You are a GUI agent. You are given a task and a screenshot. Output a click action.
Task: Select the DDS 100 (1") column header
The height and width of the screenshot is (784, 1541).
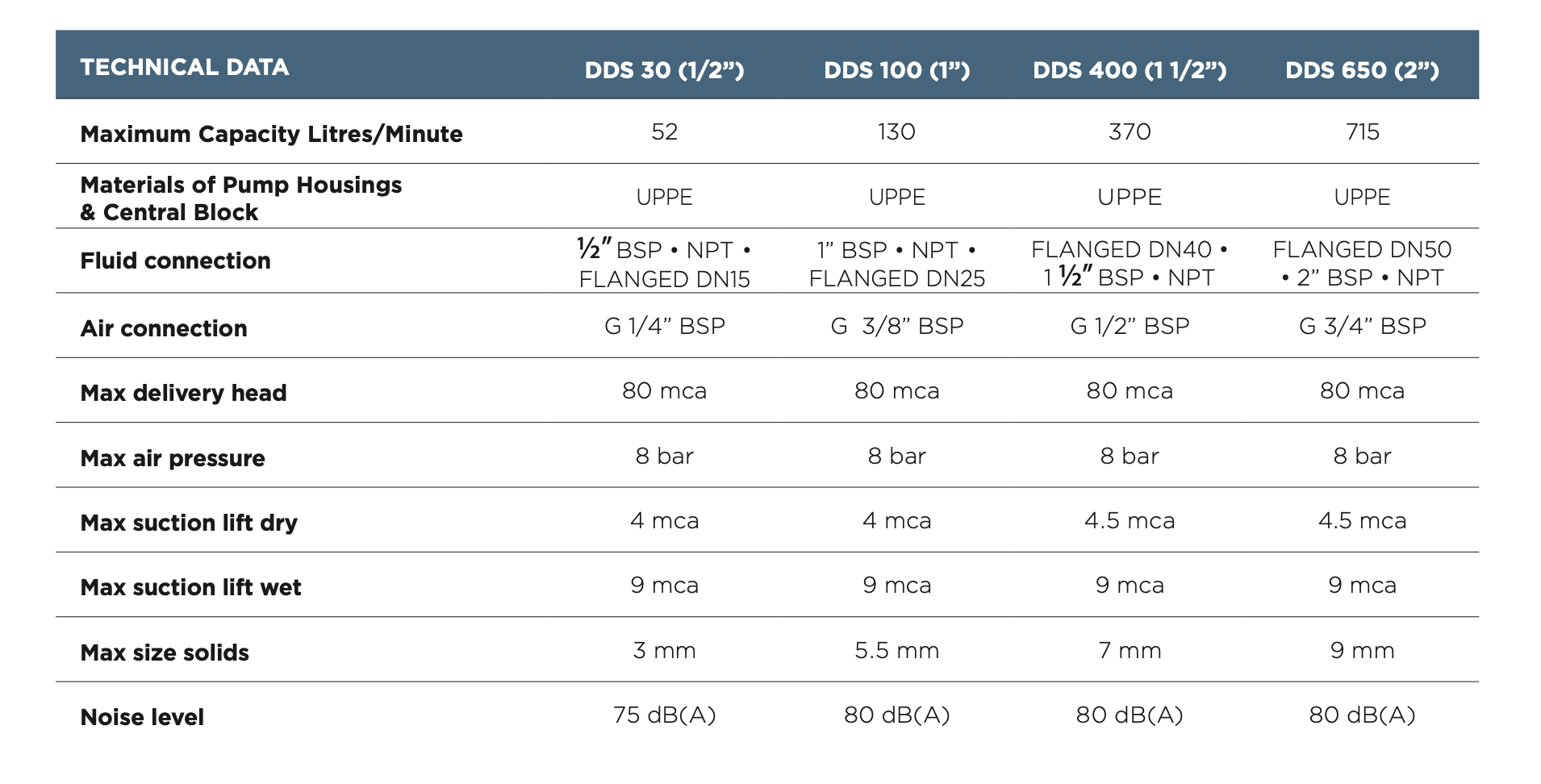[896, 70]
